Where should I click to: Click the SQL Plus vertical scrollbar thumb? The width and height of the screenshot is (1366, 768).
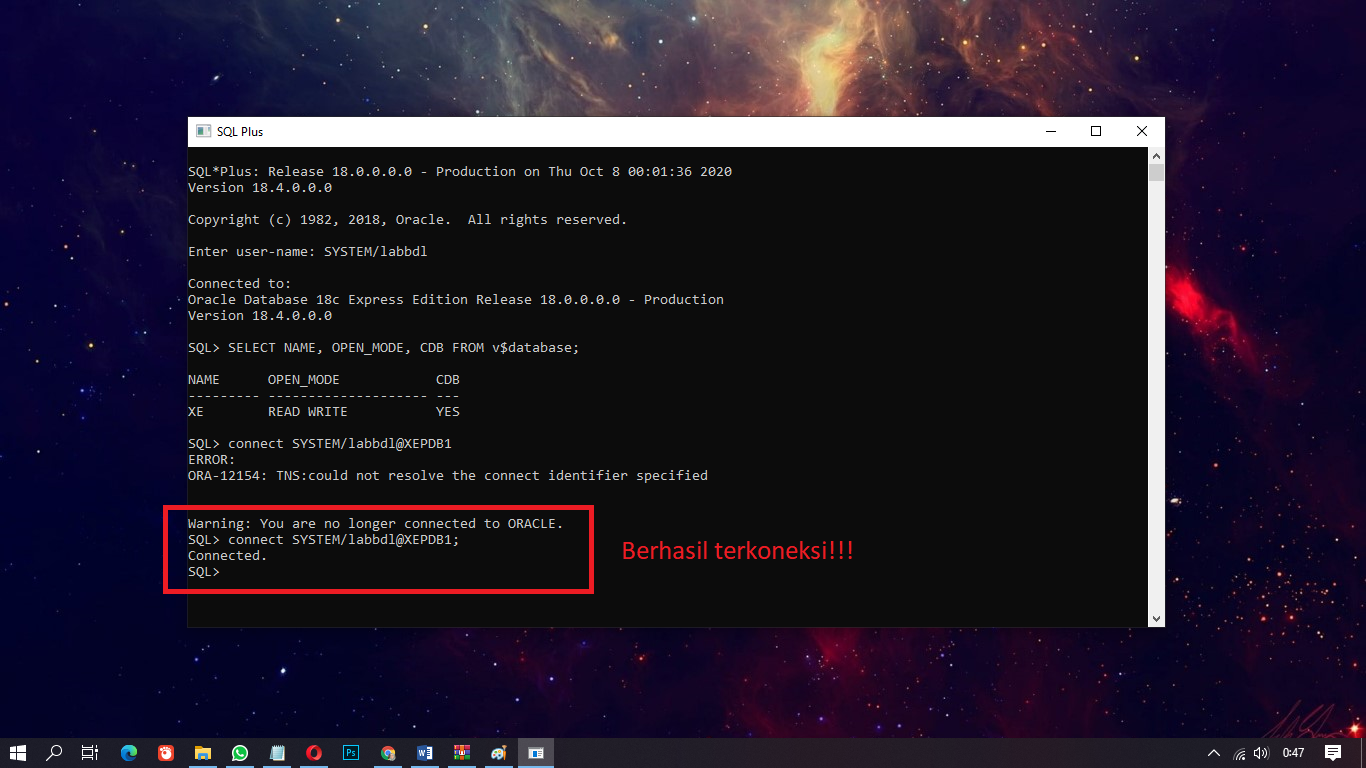(x=1156, y=173)
